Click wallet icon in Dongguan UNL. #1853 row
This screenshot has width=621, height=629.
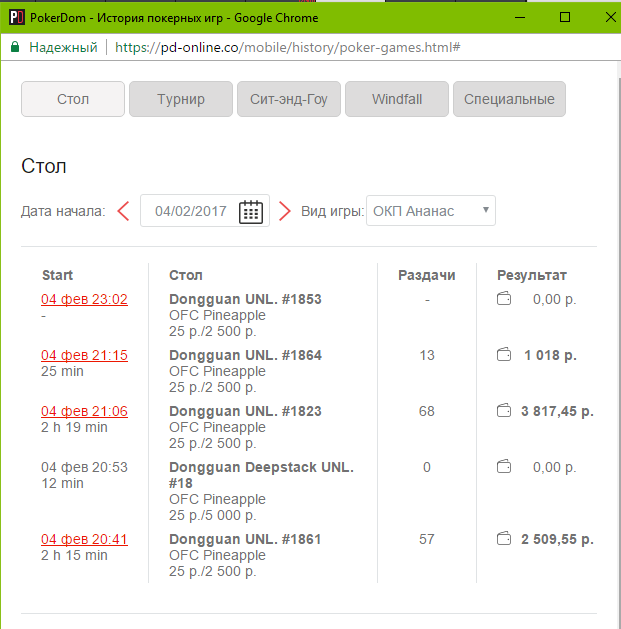point(504,299)
